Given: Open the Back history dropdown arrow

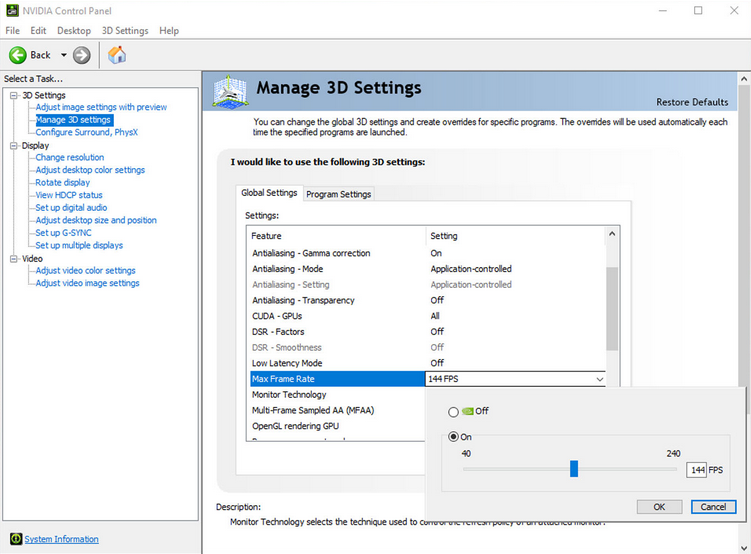Looking at the screenshot, I should pos(63,55).
